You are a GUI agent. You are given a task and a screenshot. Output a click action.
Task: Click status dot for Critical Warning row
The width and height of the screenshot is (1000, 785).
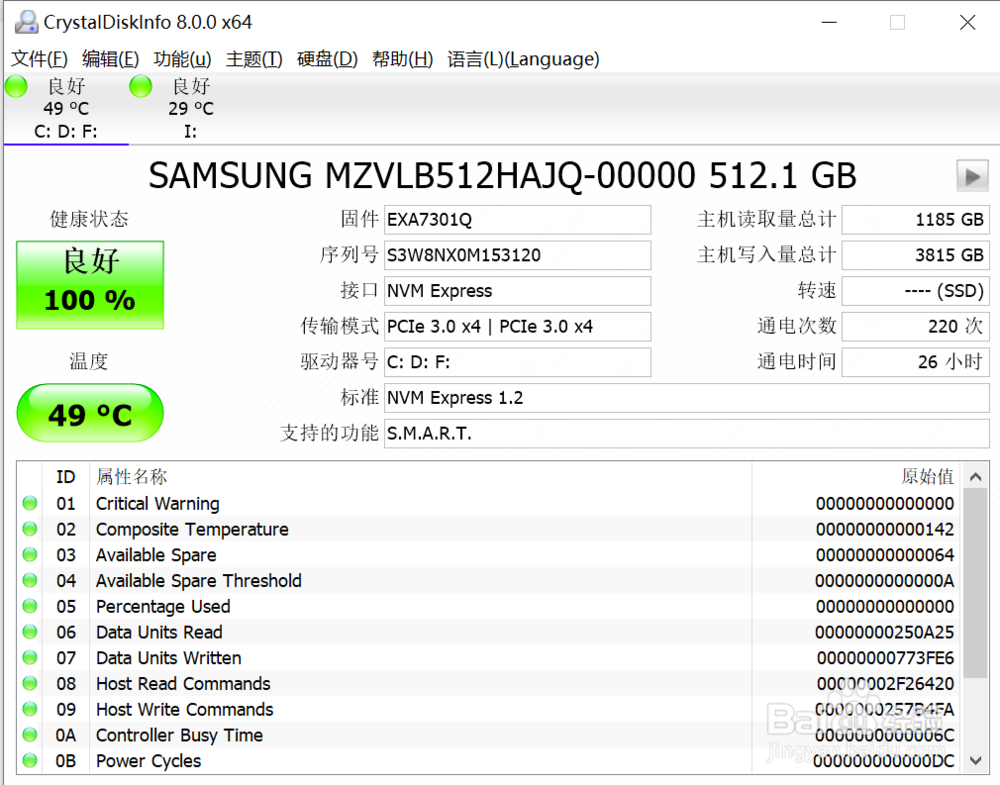click(x=30, y=503)
